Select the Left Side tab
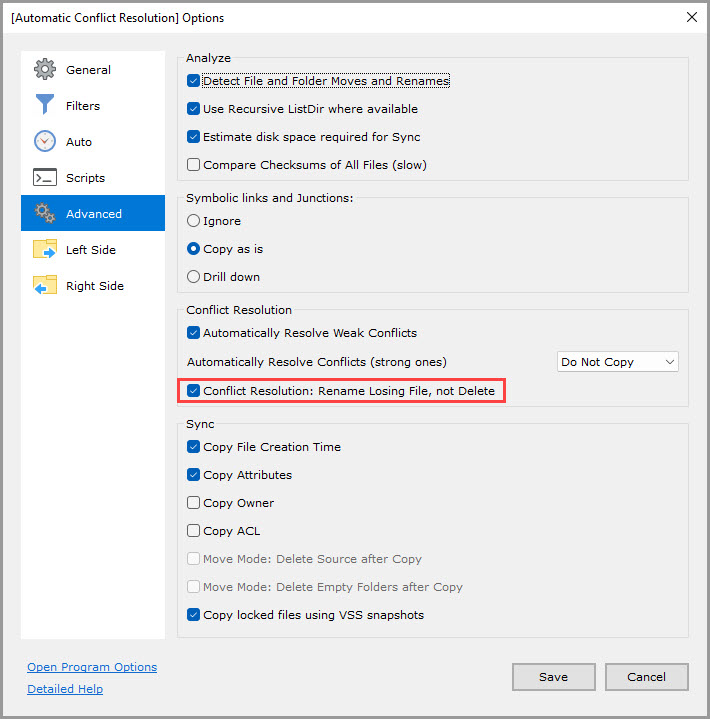The width and height of the screenshot is (710, 719). 93,249
